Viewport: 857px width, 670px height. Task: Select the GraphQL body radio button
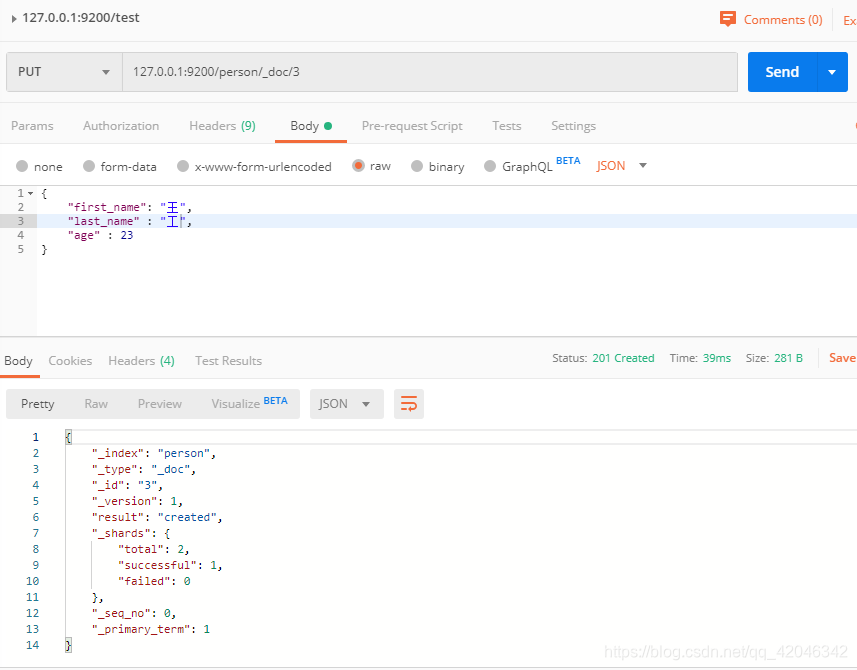click(490, 166)
